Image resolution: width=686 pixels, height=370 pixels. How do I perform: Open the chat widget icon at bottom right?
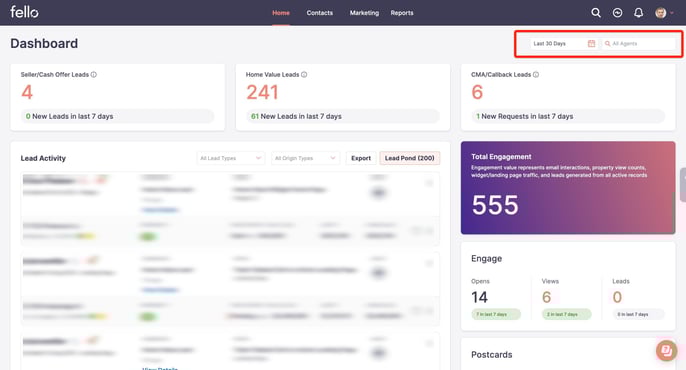666,350
